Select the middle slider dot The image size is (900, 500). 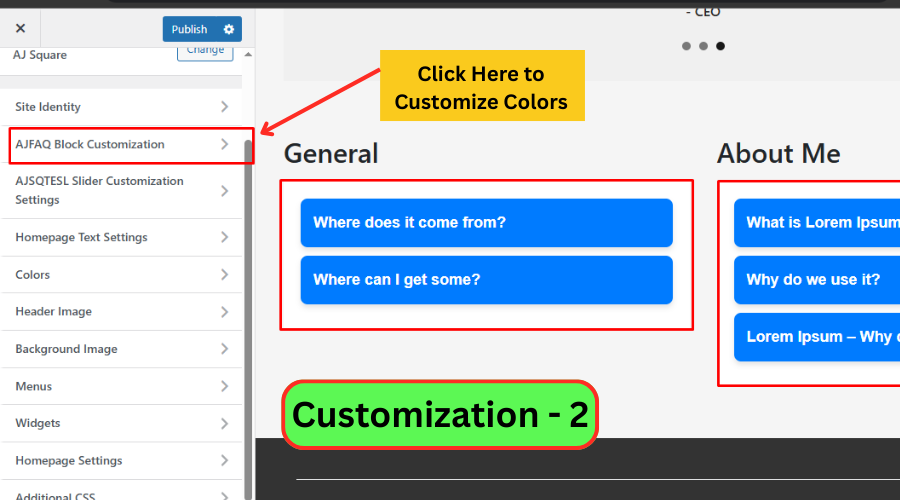[703, 46]
